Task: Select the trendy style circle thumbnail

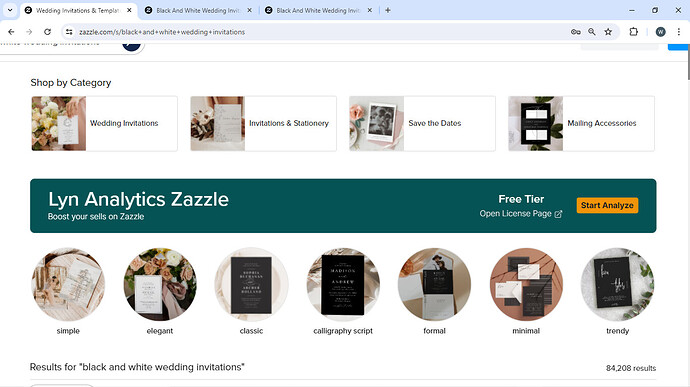Action: click(617, 284)
